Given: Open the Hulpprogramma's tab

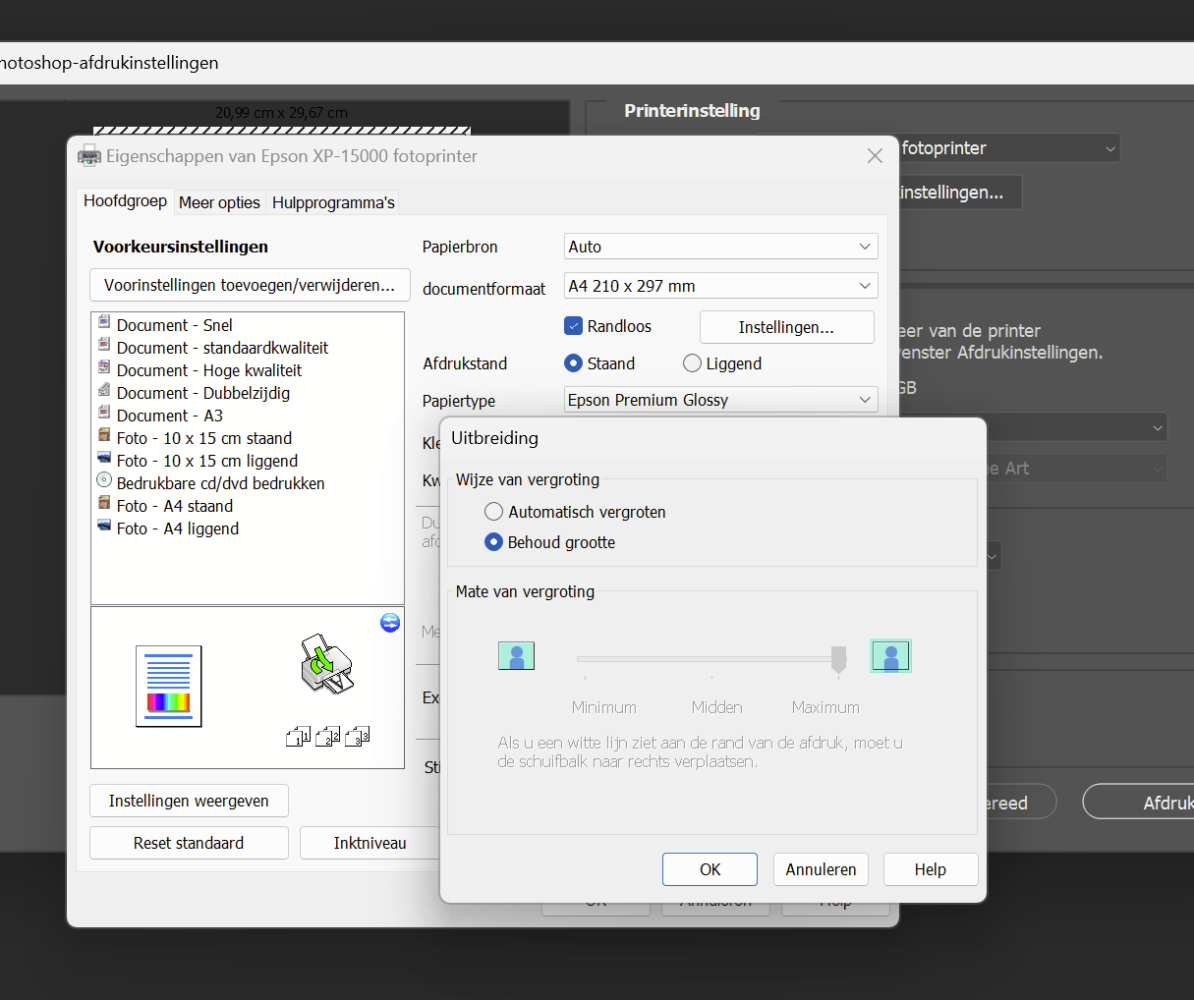Looking at the screenshot, I should tap(333, 202).
